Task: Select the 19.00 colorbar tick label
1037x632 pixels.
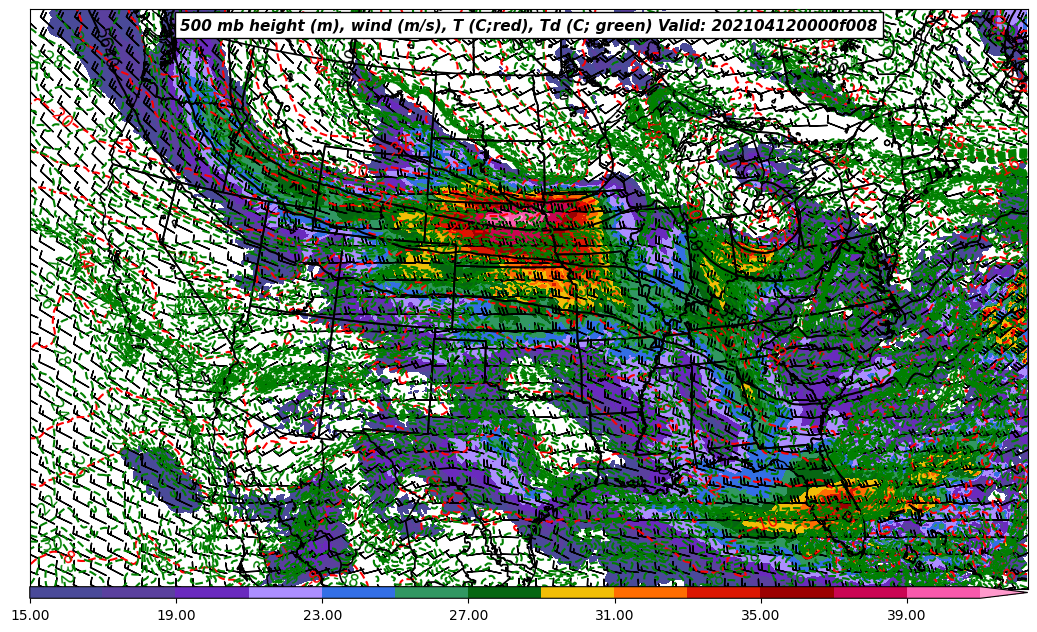Action: click(x=176, y=615)
